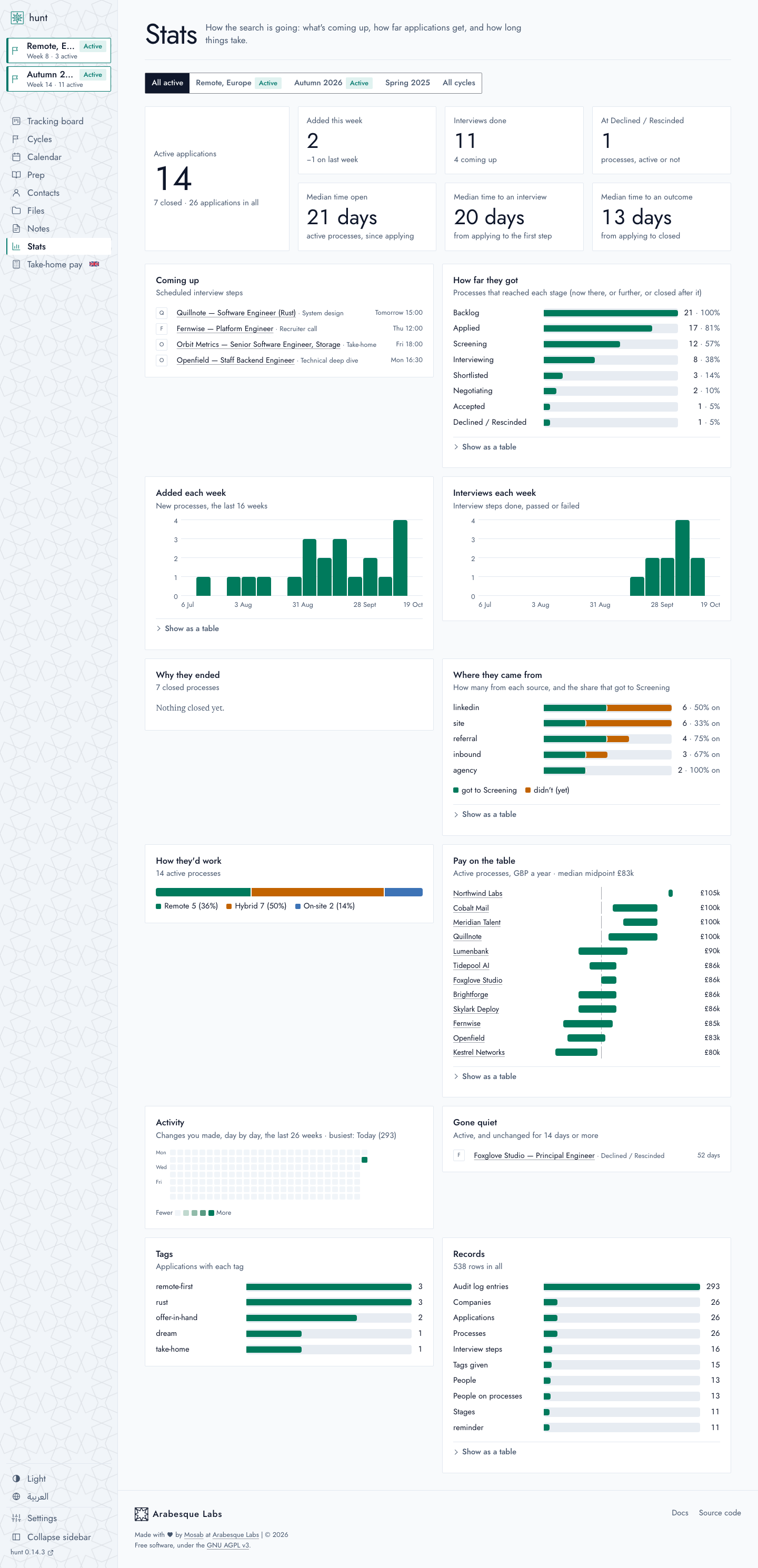Click the Arabesque Labs footer logo
The height and width of the screenshot is (1568, 758).
pyautogui.click(x=141, y=1514)
